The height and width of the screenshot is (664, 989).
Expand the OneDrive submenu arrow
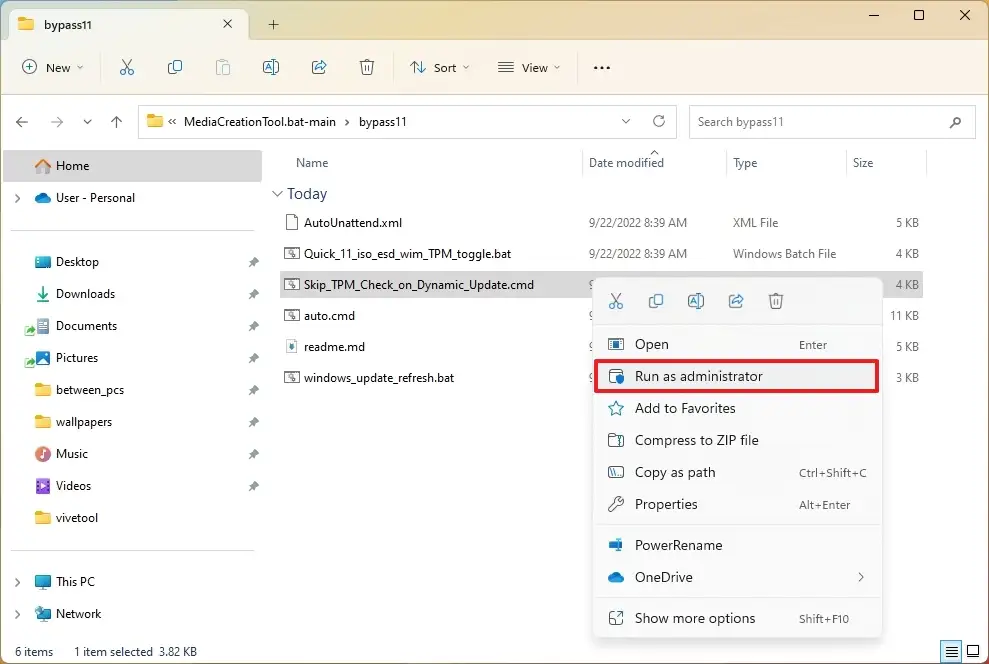tap(861, 577)
